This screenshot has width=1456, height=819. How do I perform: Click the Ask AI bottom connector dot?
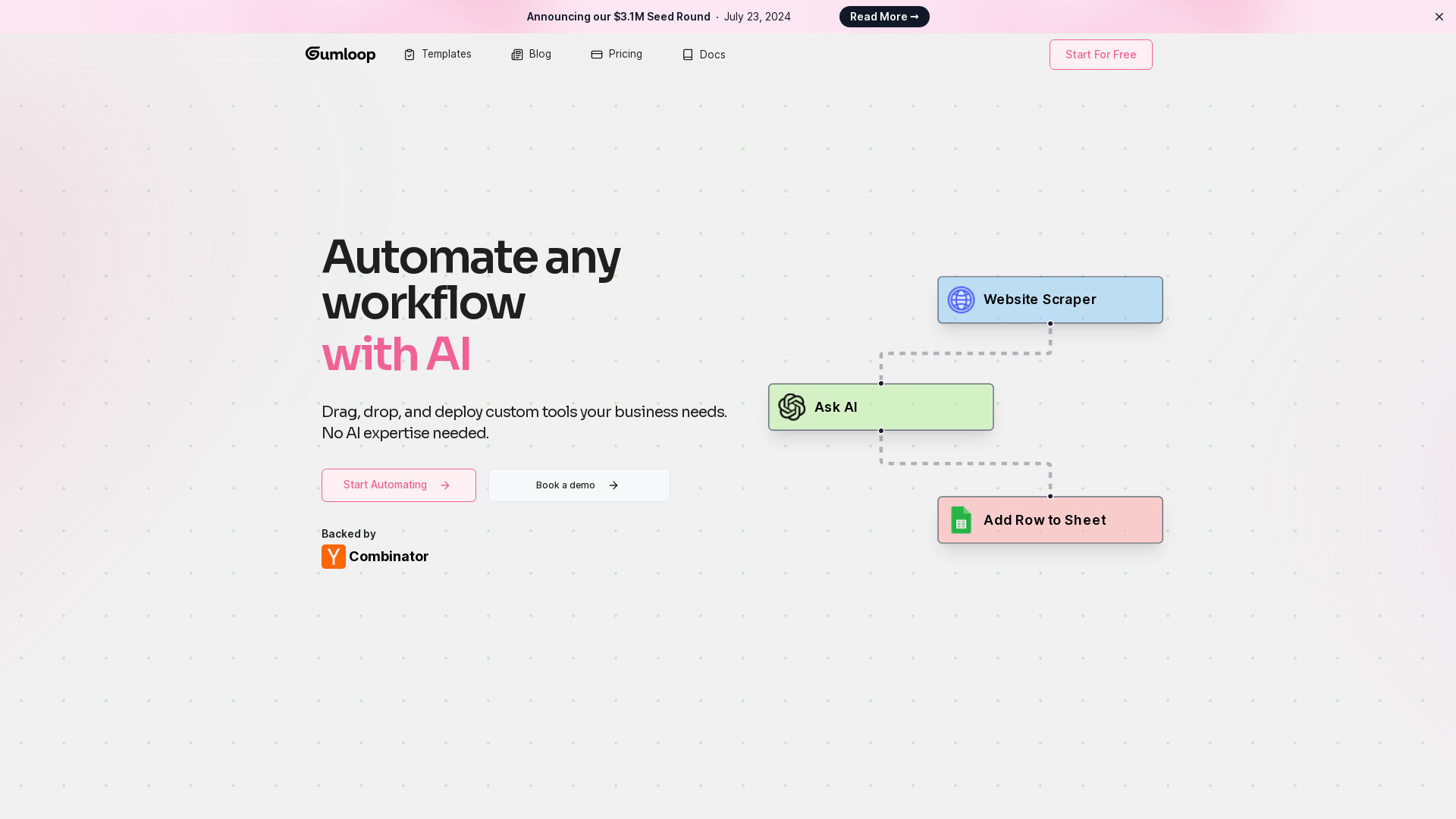coord(881,431)
